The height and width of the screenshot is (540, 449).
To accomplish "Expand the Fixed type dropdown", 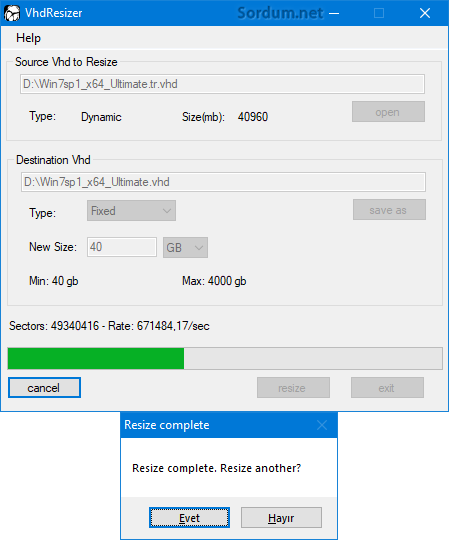I will point(131,211).
